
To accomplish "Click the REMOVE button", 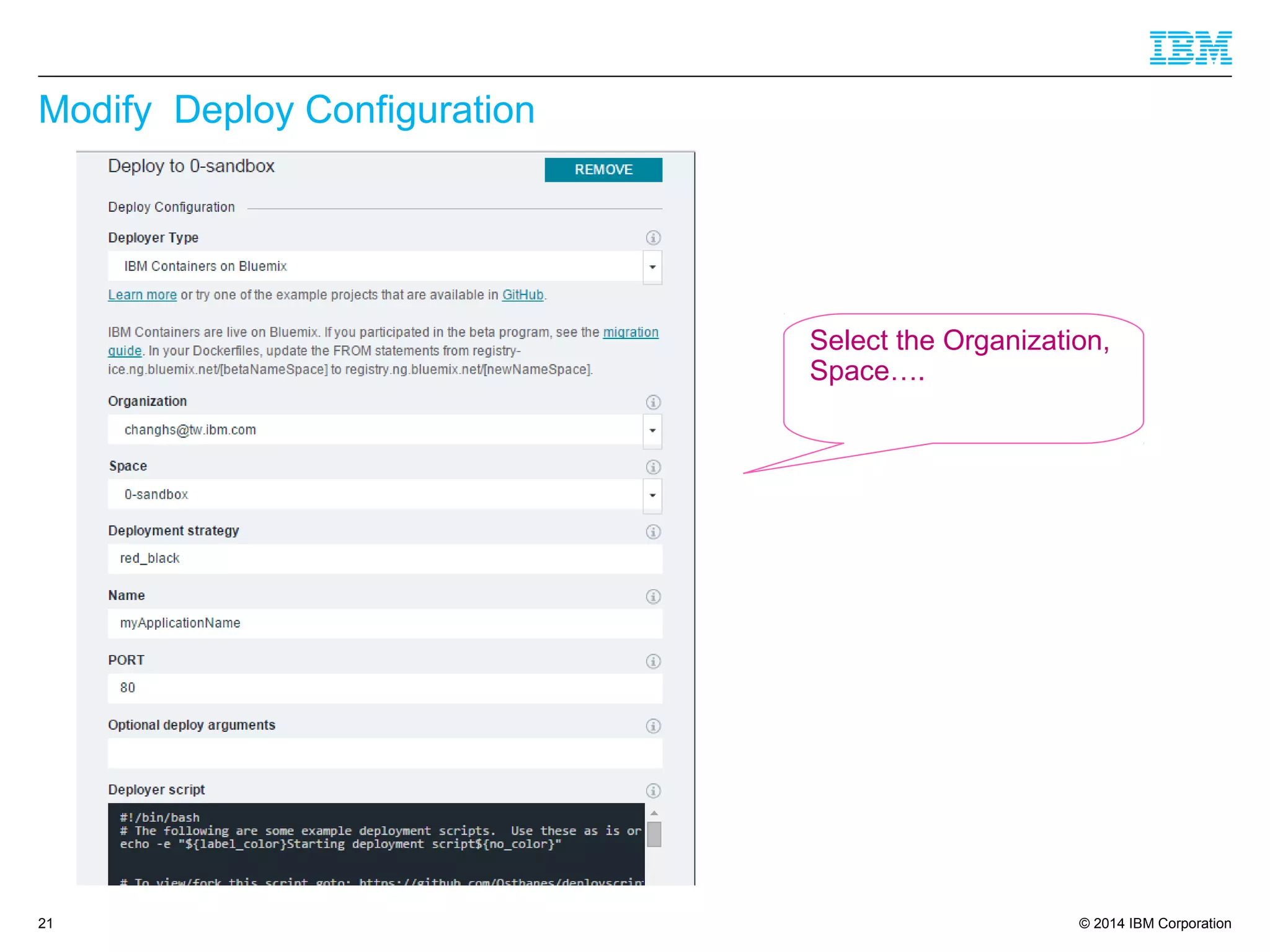I will click(x=603, y=169).
